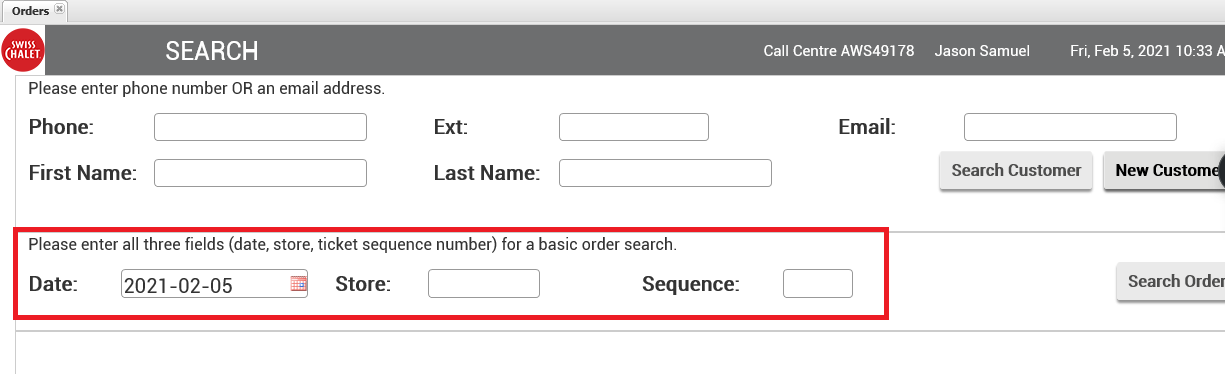Focus the First Name field
This screenshot has height=374, width=1225.
pyautogui.click(x=260, y=173)
